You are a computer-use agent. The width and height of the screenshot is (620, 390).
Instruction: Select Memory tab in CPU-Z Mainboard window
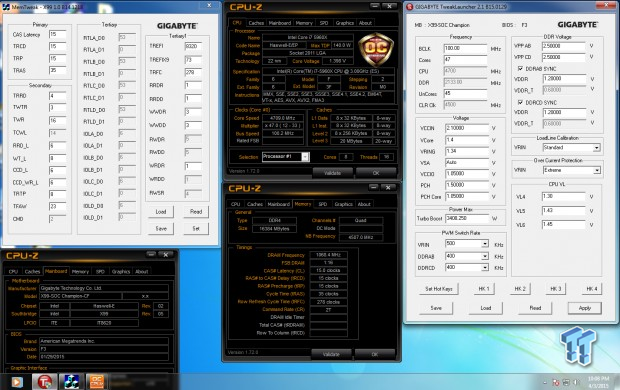point(80,271)
